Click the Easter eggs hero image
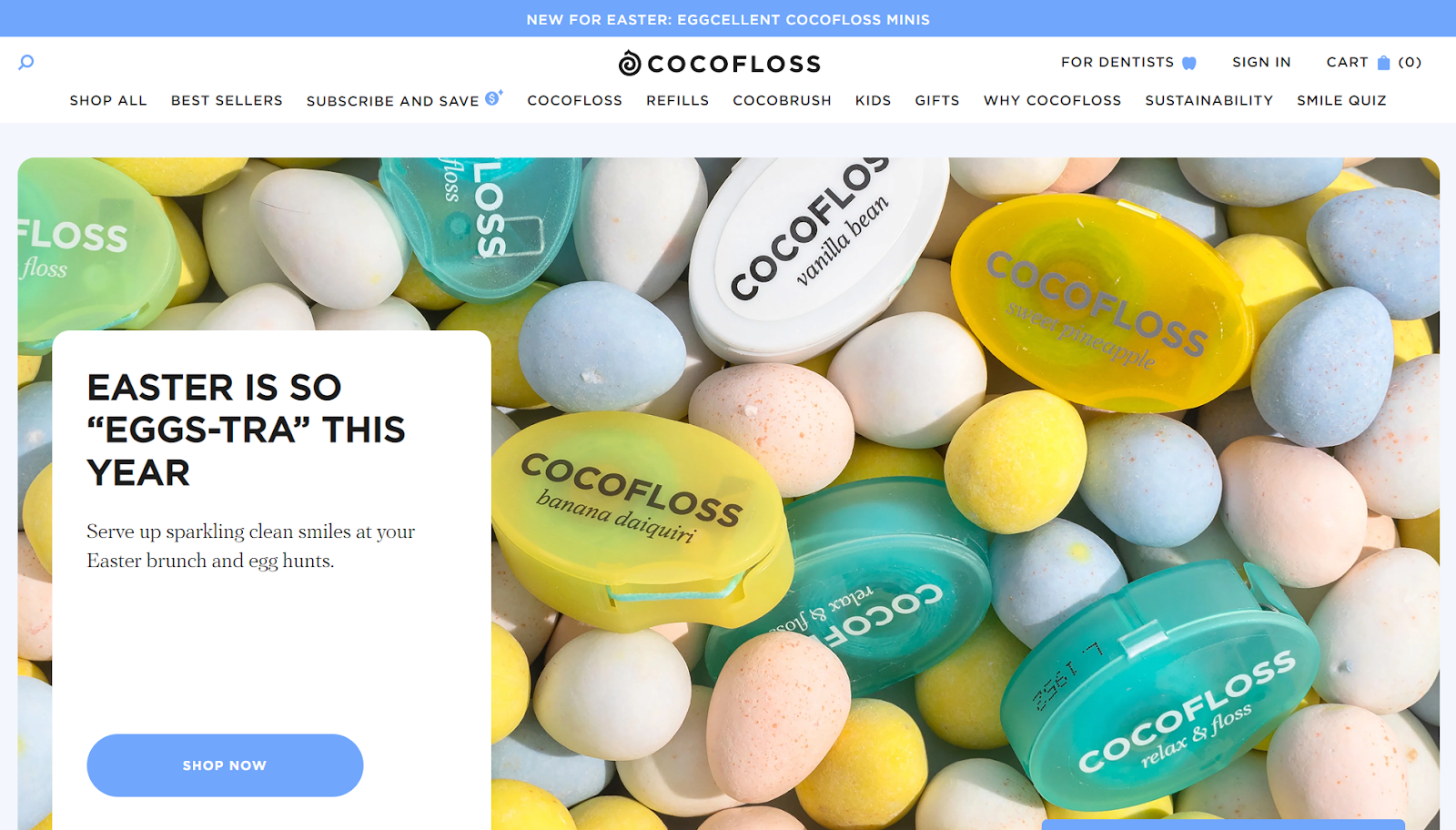The width and height of the screenshot is (1456, 830). 965,491
